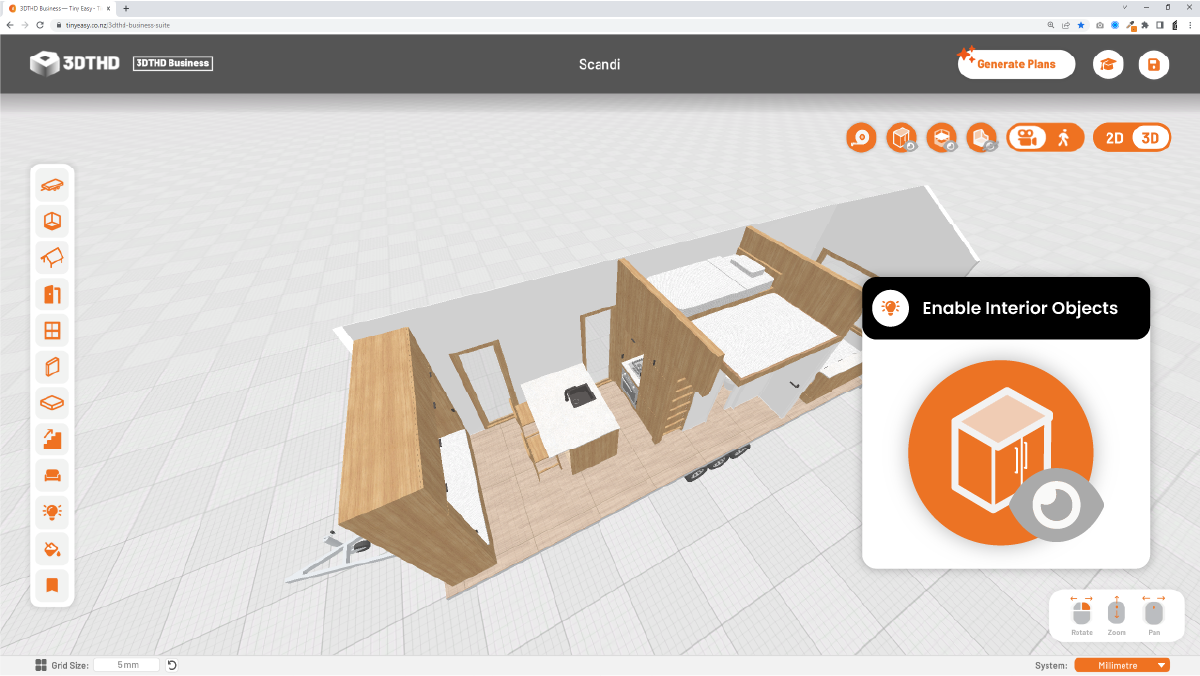Open the roof tool in sidebar

52,258
